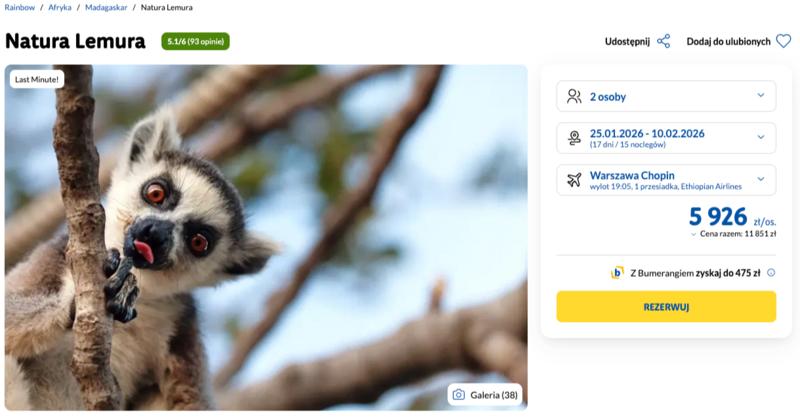
Task: Click the Bumerang logo icon
Action: point(618,272)
